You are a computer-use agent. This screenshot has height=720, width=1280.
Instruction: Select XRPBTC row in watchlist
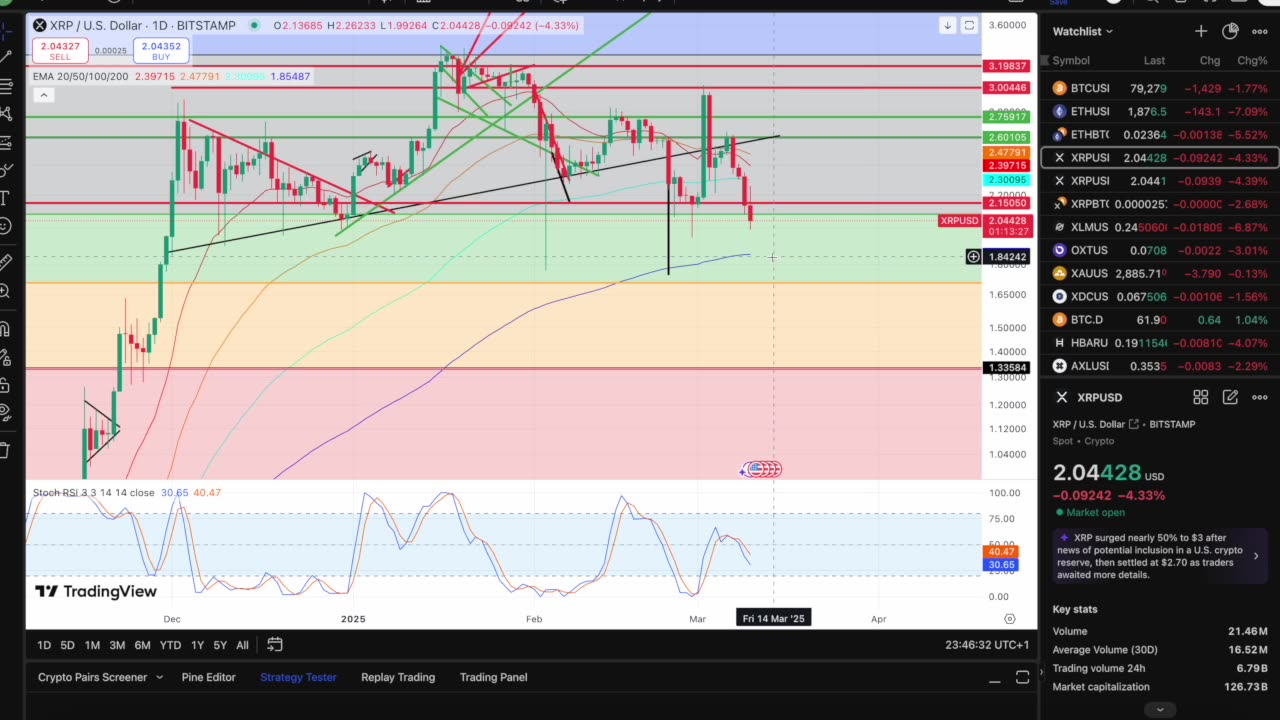pyautogui.click(x=1160, y=204)
